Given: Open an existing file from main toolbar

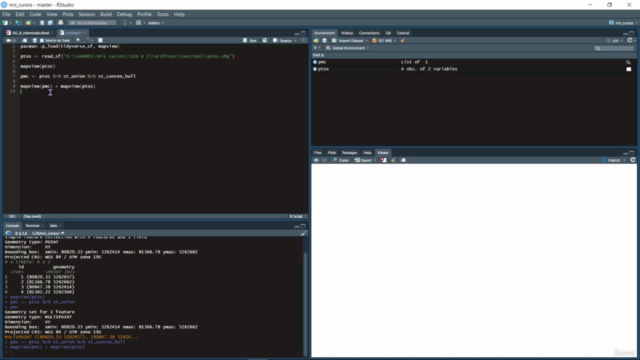Looking at the screenshot, I should tap(28, 23).
